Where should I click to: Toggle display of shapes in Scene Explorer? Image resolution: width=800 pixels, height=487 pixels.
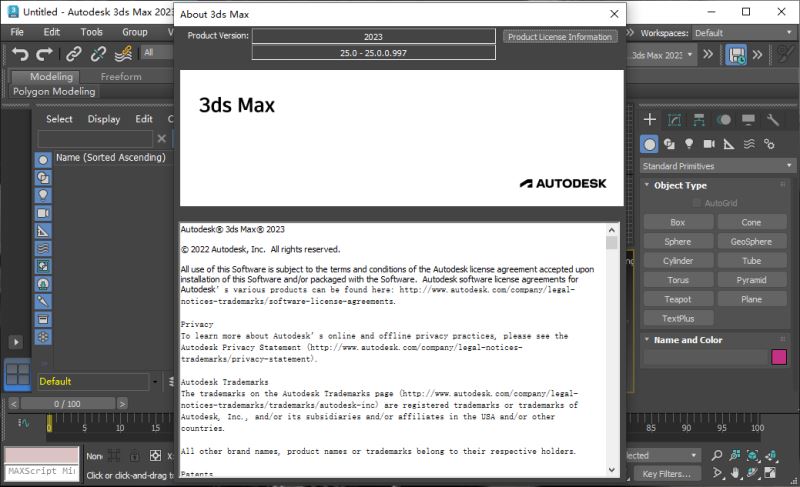(x=43, y=178)
